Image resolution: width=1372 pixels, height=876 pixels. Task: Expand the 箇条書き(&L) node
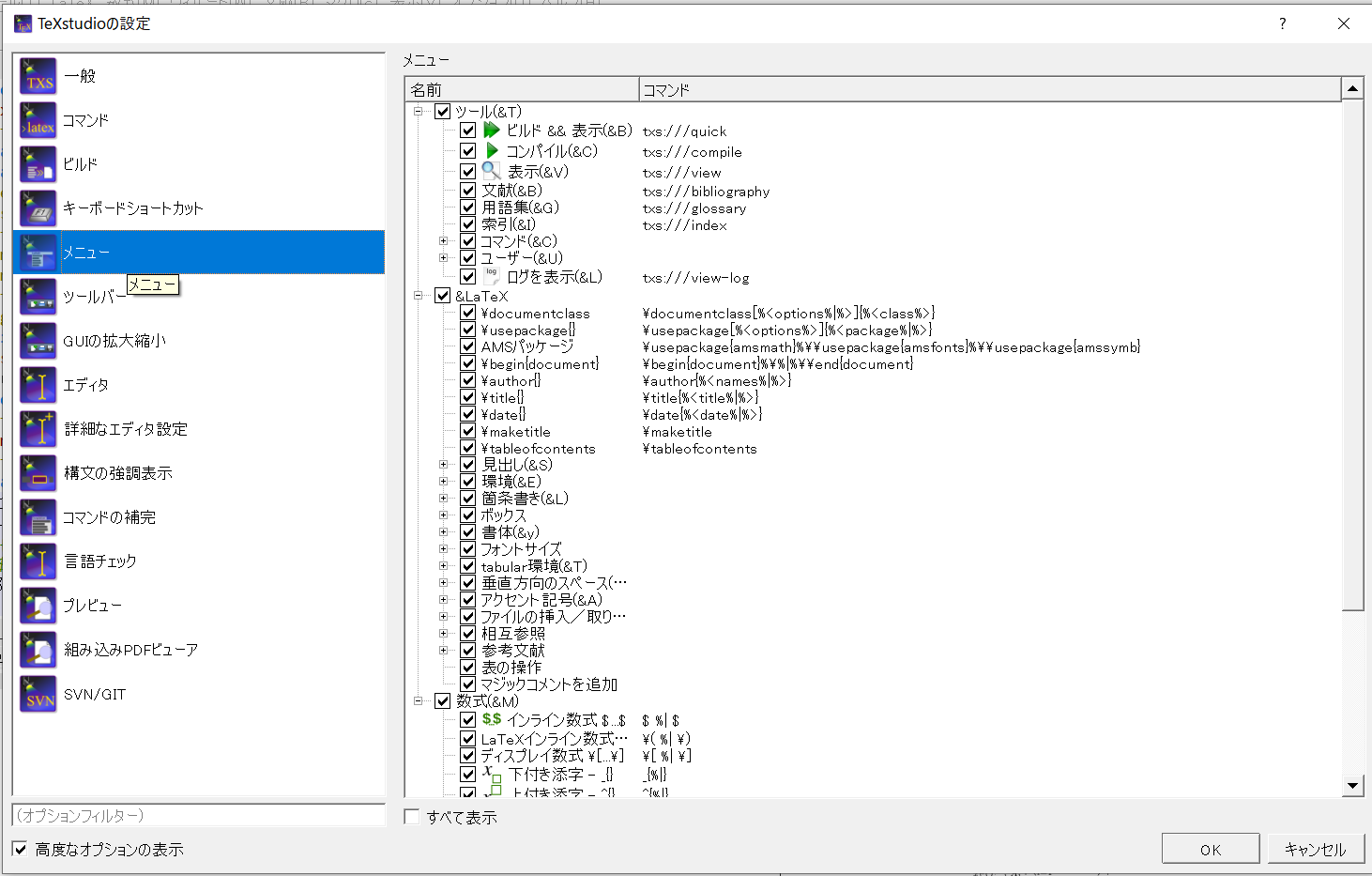point(444,499)
